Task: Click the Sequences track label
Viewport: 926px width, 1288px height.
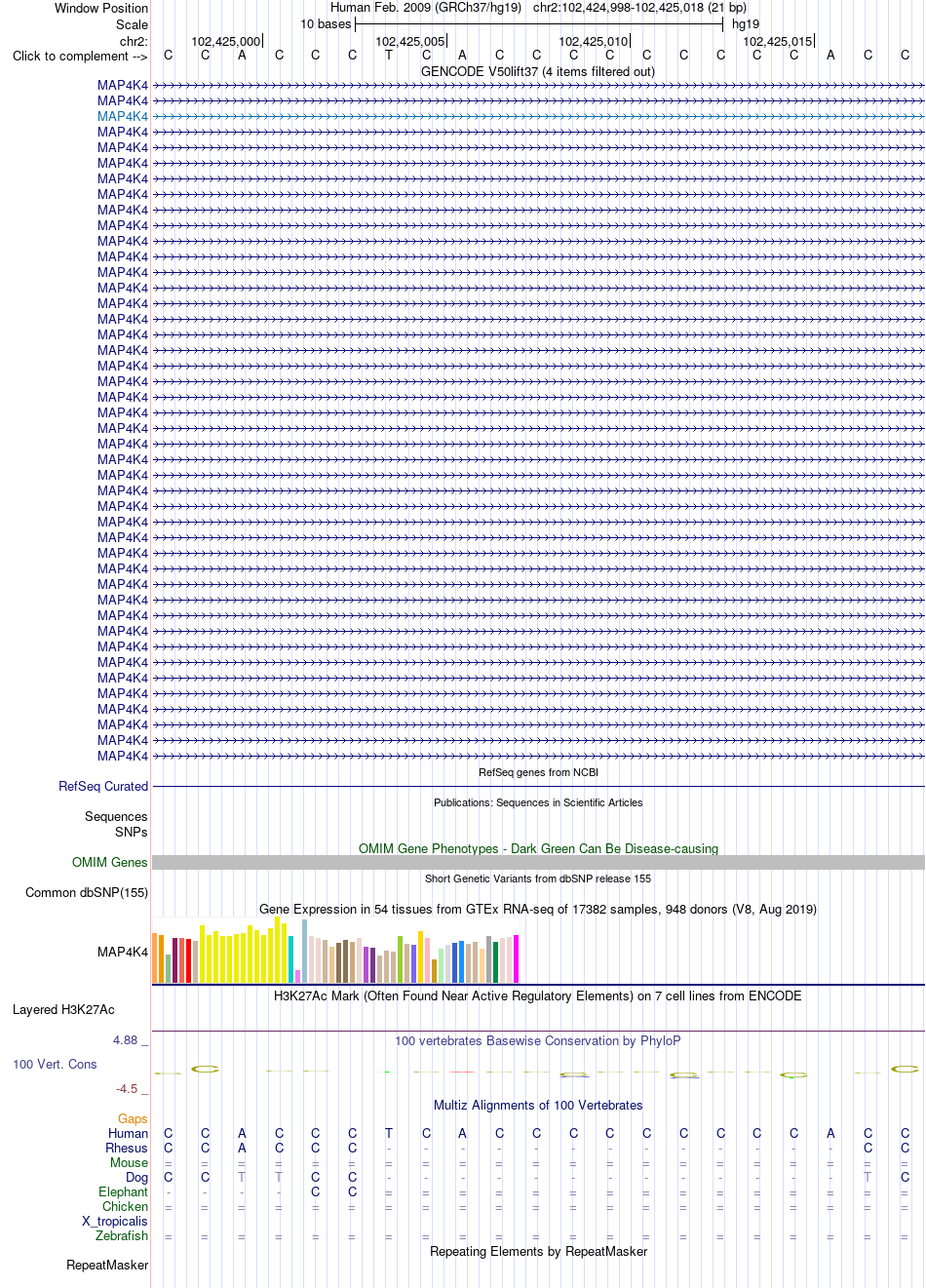Action: pyautogui.click(x=116, y=816)
